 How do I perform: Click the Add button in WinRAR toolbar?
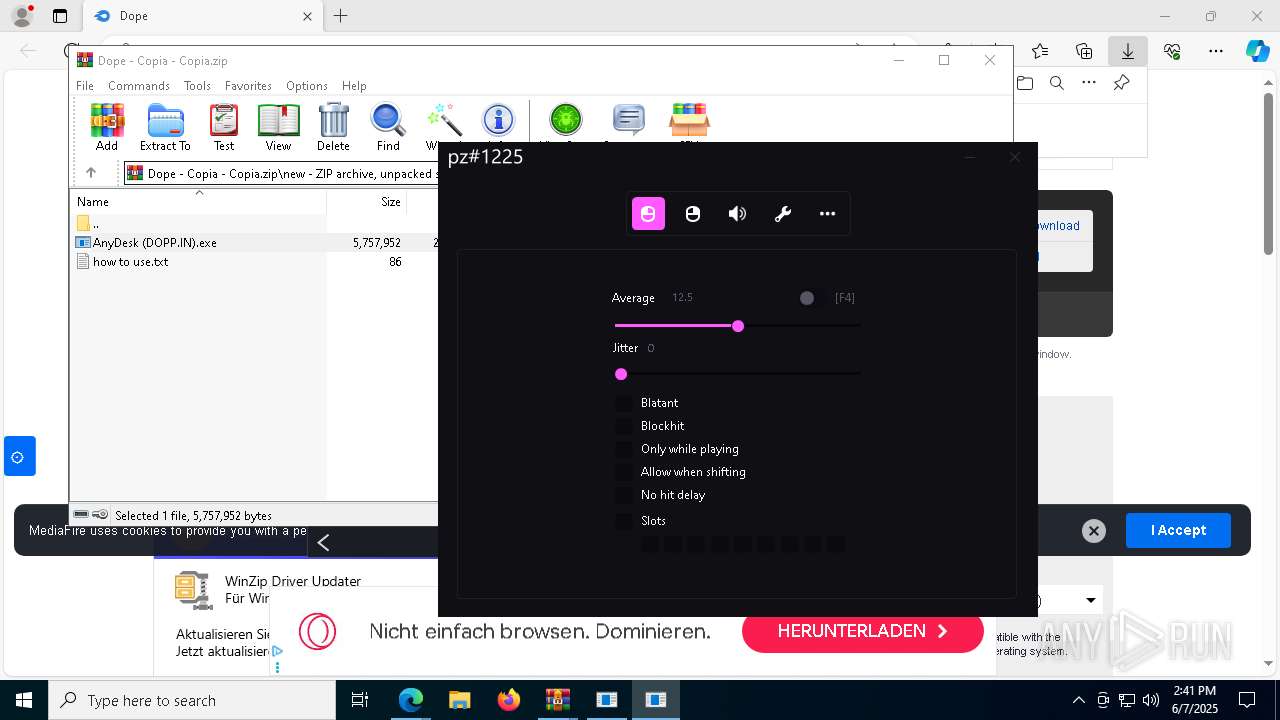click(x=107, y=128)
